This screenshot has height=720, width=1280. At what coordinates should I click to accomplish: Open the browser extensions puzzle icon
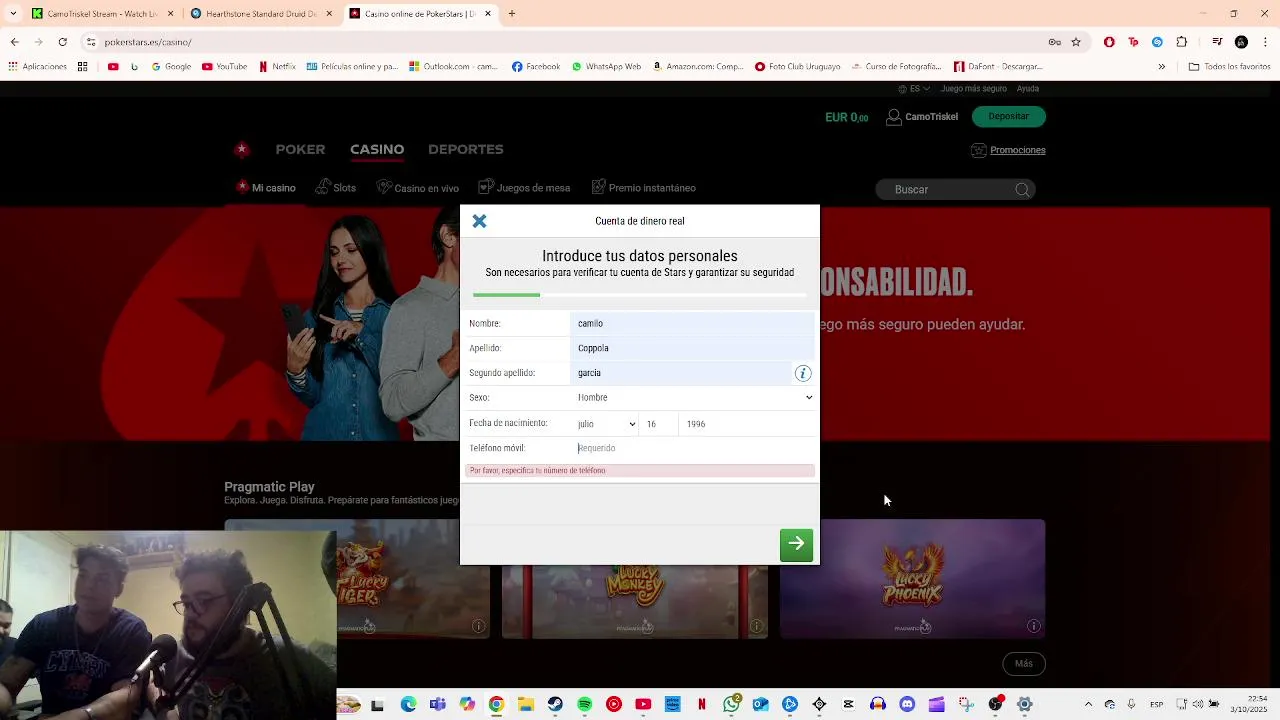[1182, 42]
